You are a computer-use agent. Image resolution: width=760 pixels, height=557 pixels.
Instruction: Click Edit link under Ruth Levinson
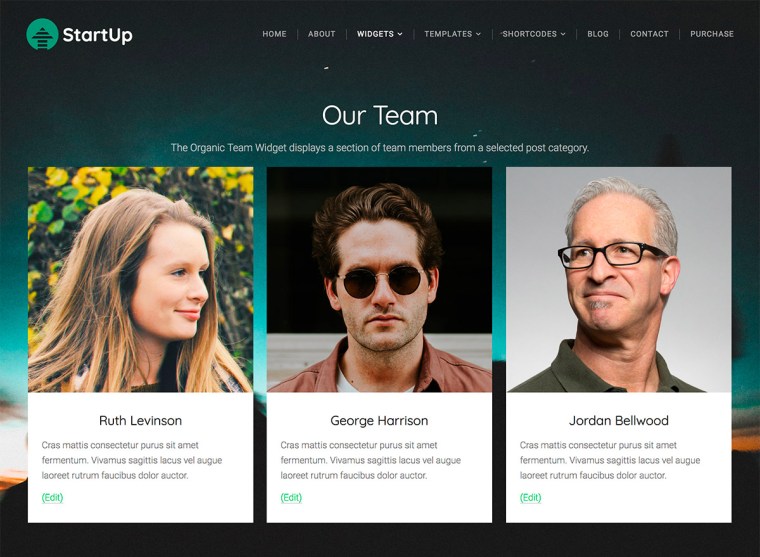pos(52,497)
